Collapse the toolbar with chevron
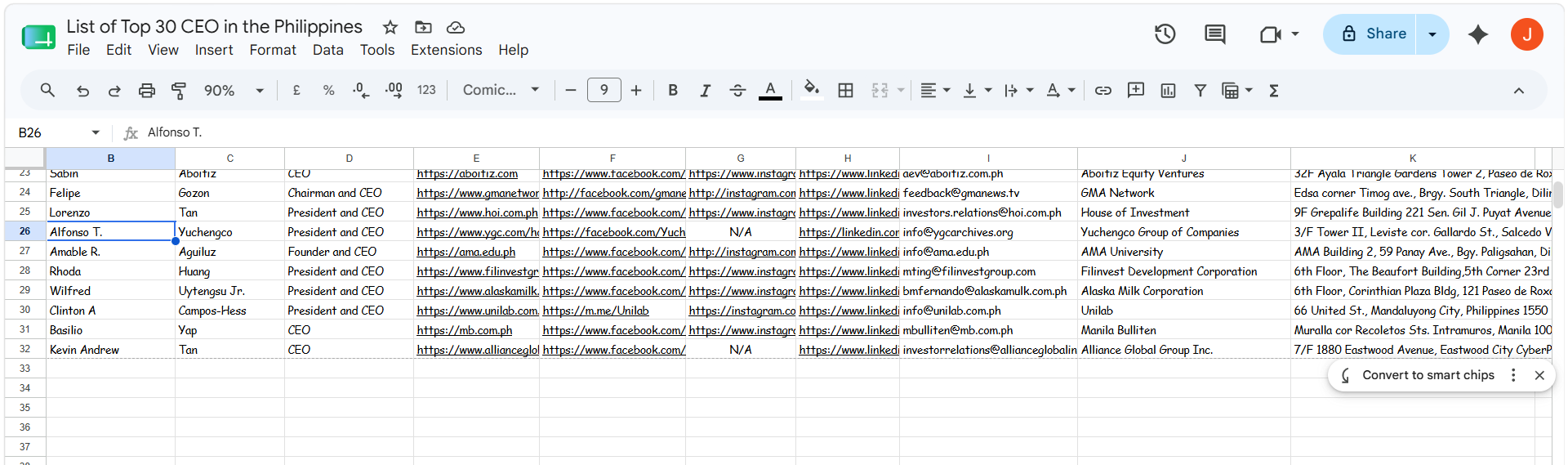The width and height of the screenshot is (1568, 465). [1519, 90]
